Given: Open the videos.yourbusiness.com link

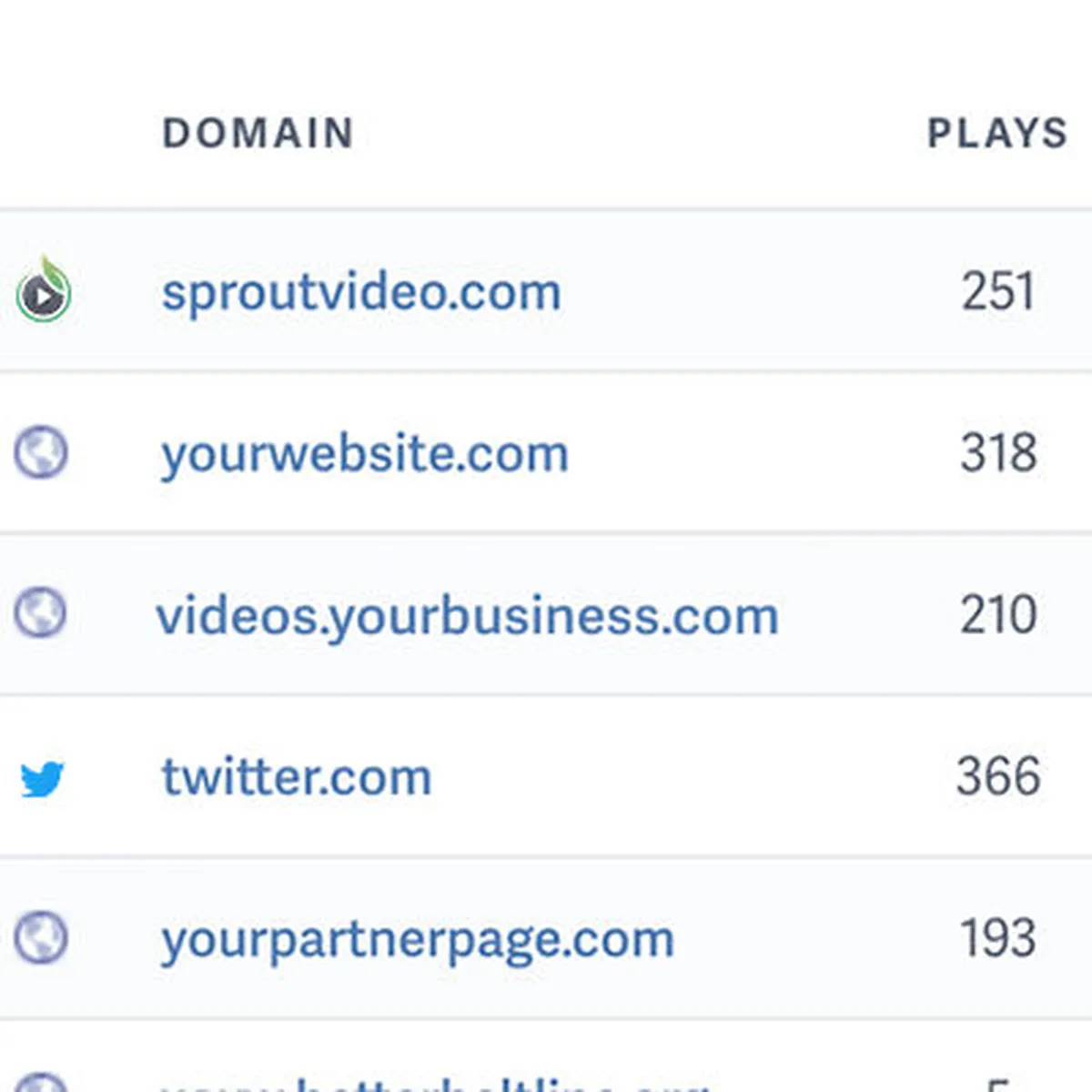Looking at the screenshot, I should 467,616.
